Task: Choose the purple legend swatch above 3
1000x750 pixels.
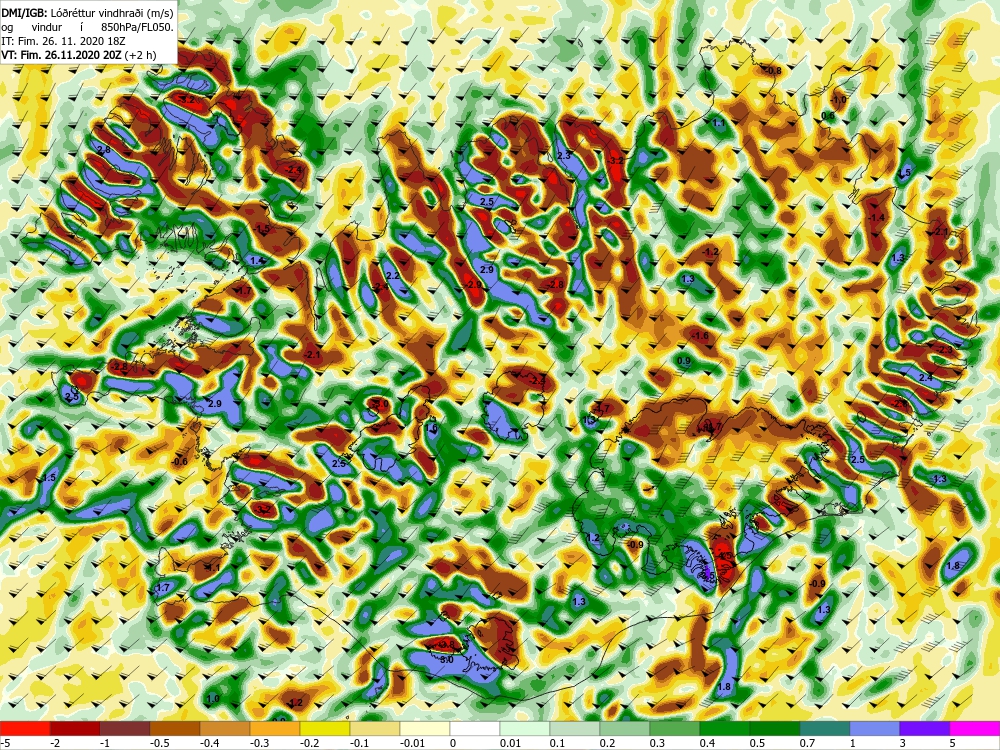Action: 925,729
